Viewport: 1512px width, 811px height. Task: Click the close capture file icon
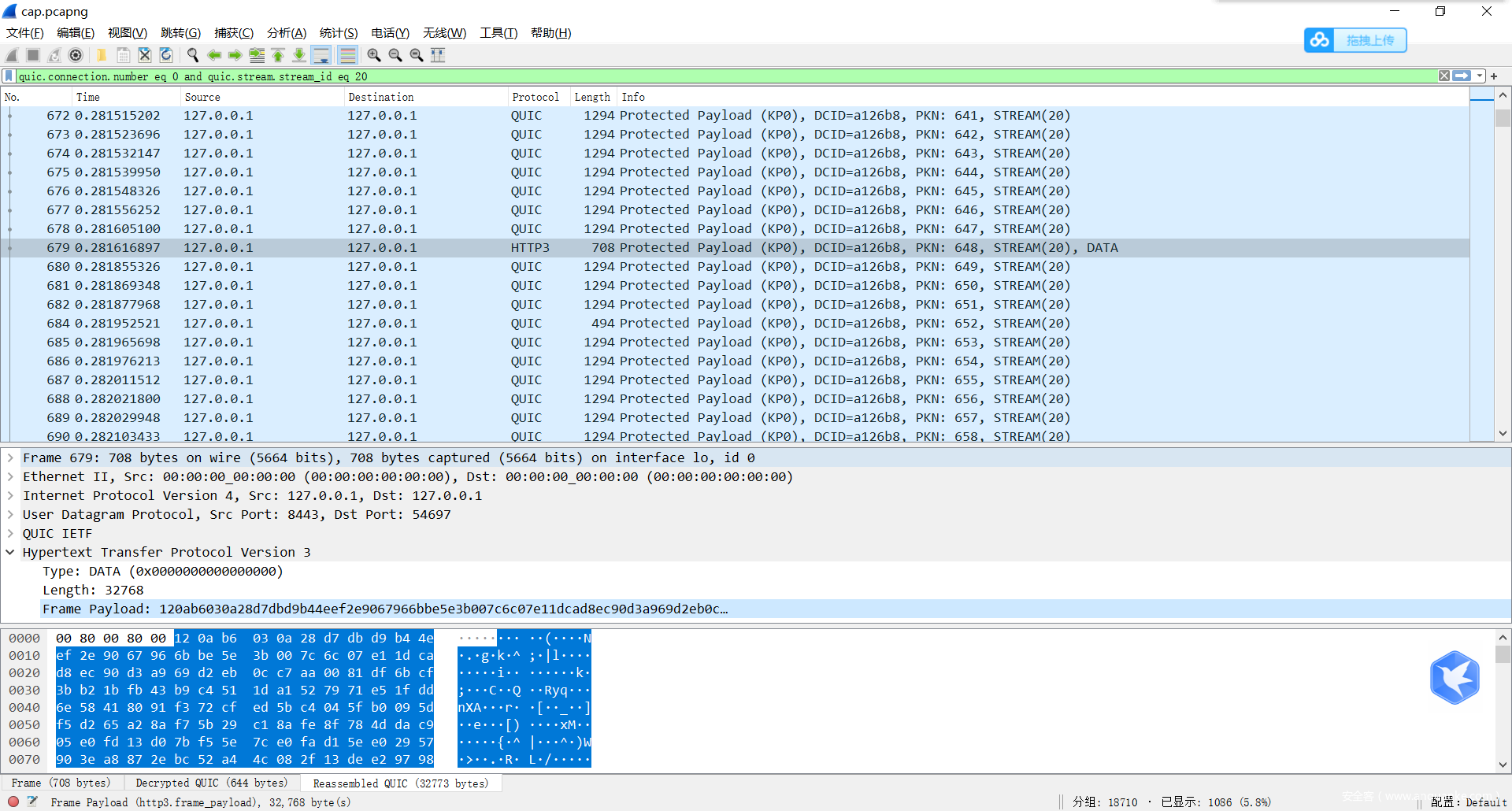[x=145, y=55]
